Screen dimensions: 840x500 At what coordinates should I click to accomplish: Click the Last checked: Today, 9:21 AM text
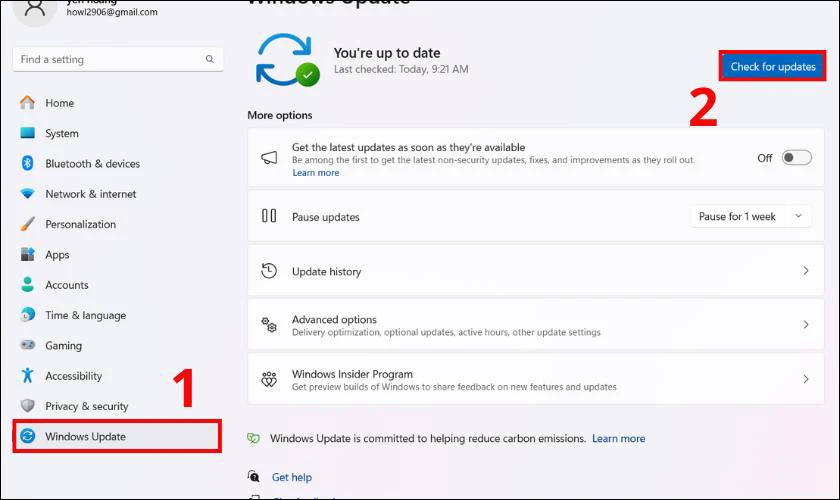pyautogui.click(x=401, y=69)
